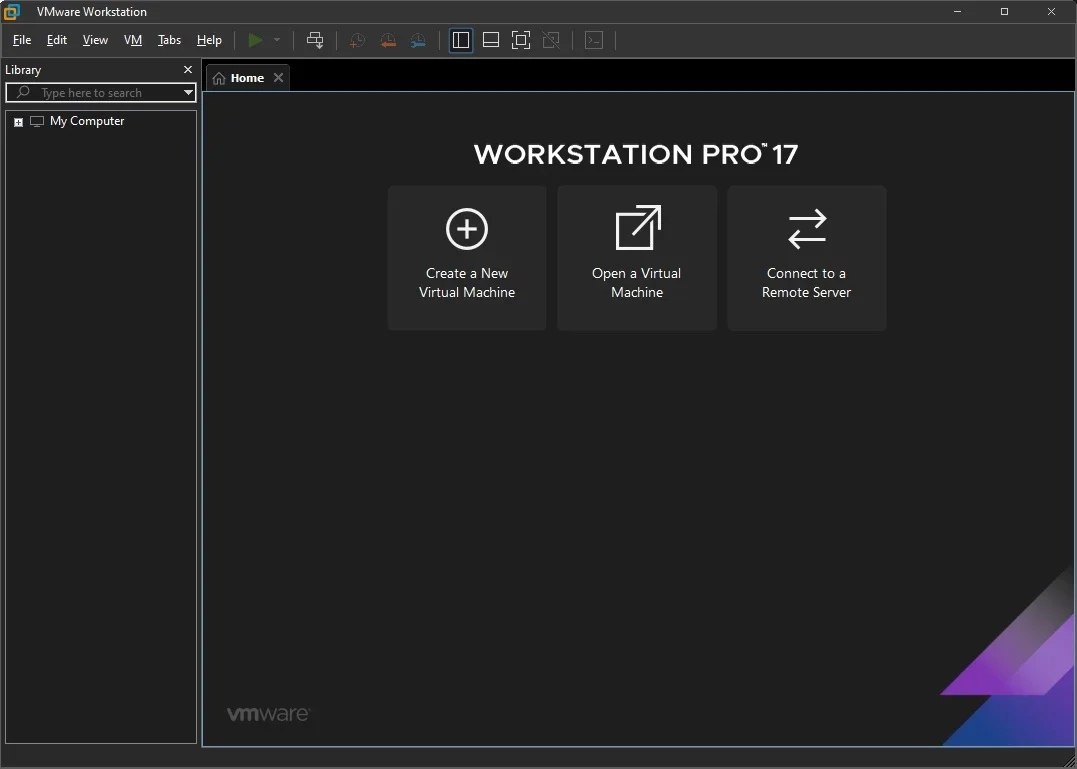Viewport: 1077px width, 769px height.
Task: Open the console view terminal icon
Action: click(x=594, y=41)
